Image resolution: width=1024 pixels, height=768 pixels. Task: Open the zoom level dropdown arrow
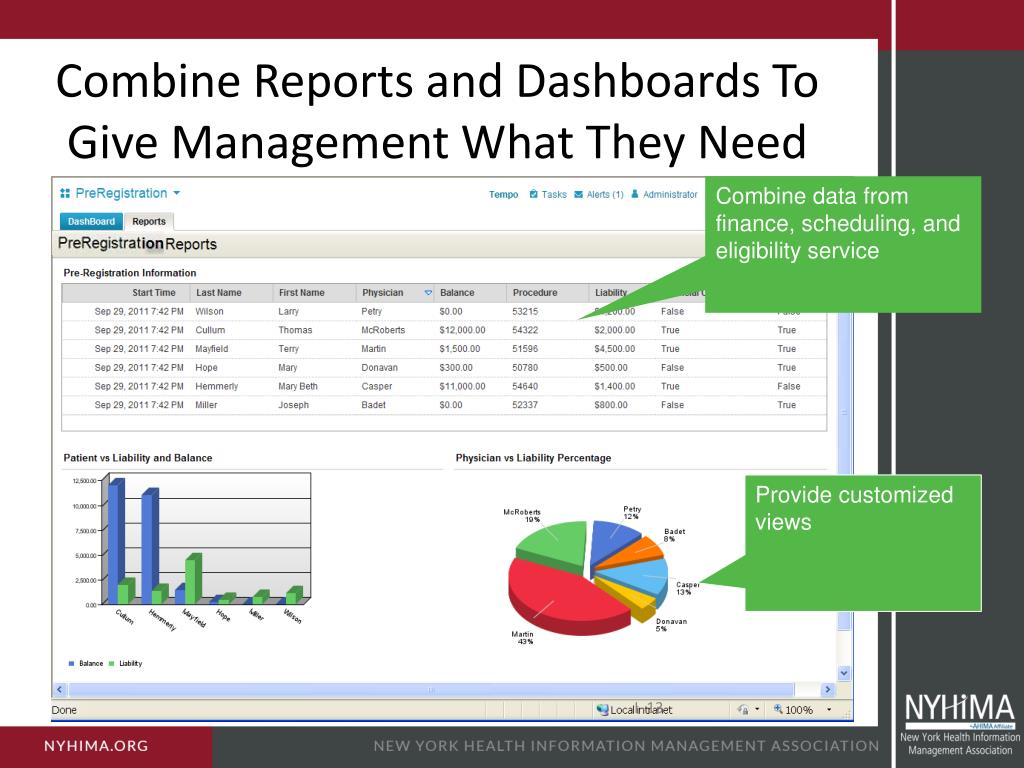pyautogui.click(x=829, y=709)
